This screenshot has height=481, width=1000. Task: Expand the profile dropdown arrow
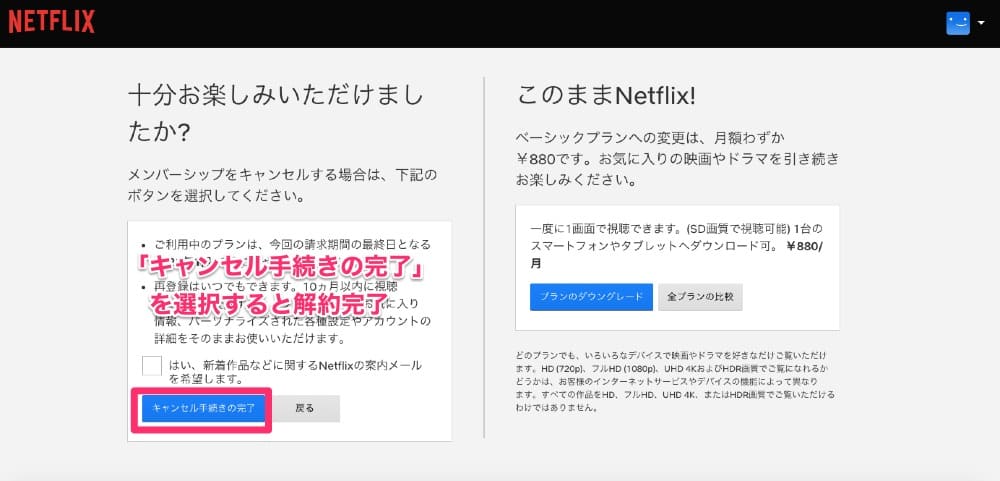click(x=981, y=24)
